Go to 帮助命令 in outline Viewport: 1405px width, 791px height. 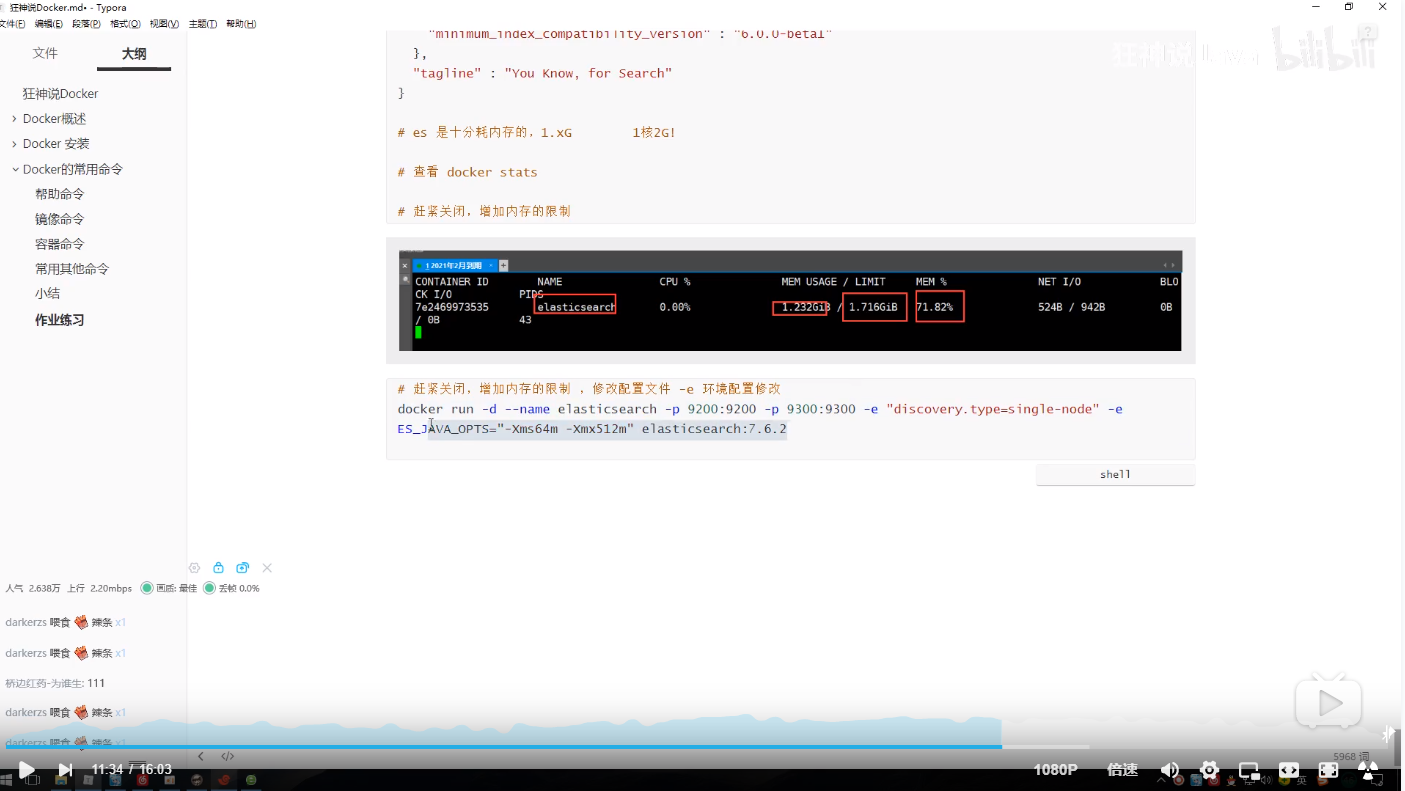(60, 194)
